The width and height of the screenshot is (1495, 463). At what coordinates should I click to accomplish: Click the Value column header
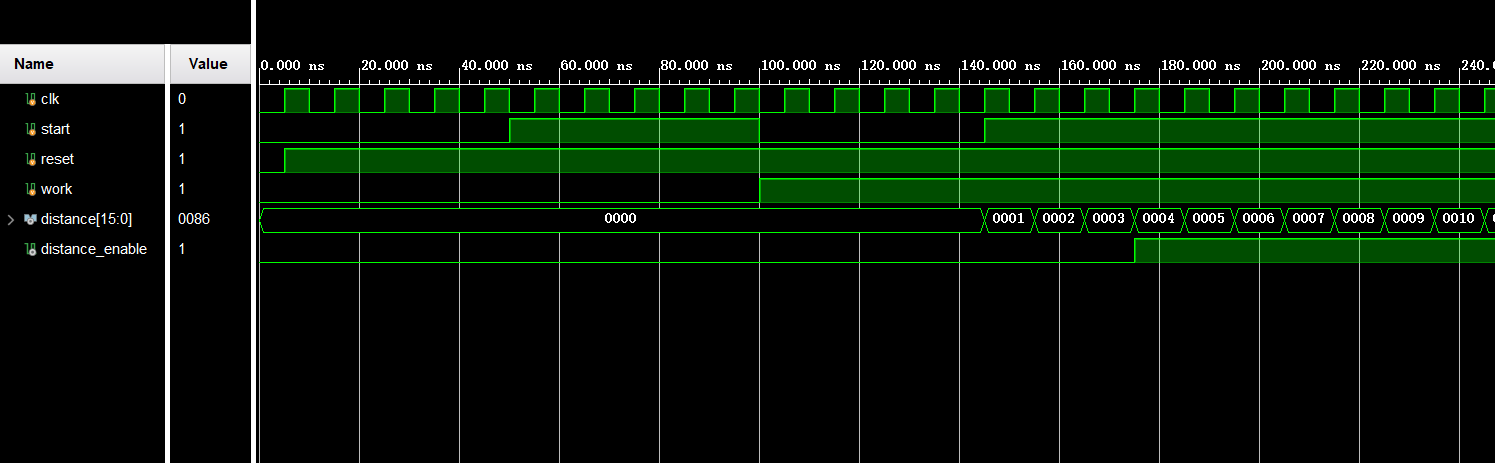point(208,64)
